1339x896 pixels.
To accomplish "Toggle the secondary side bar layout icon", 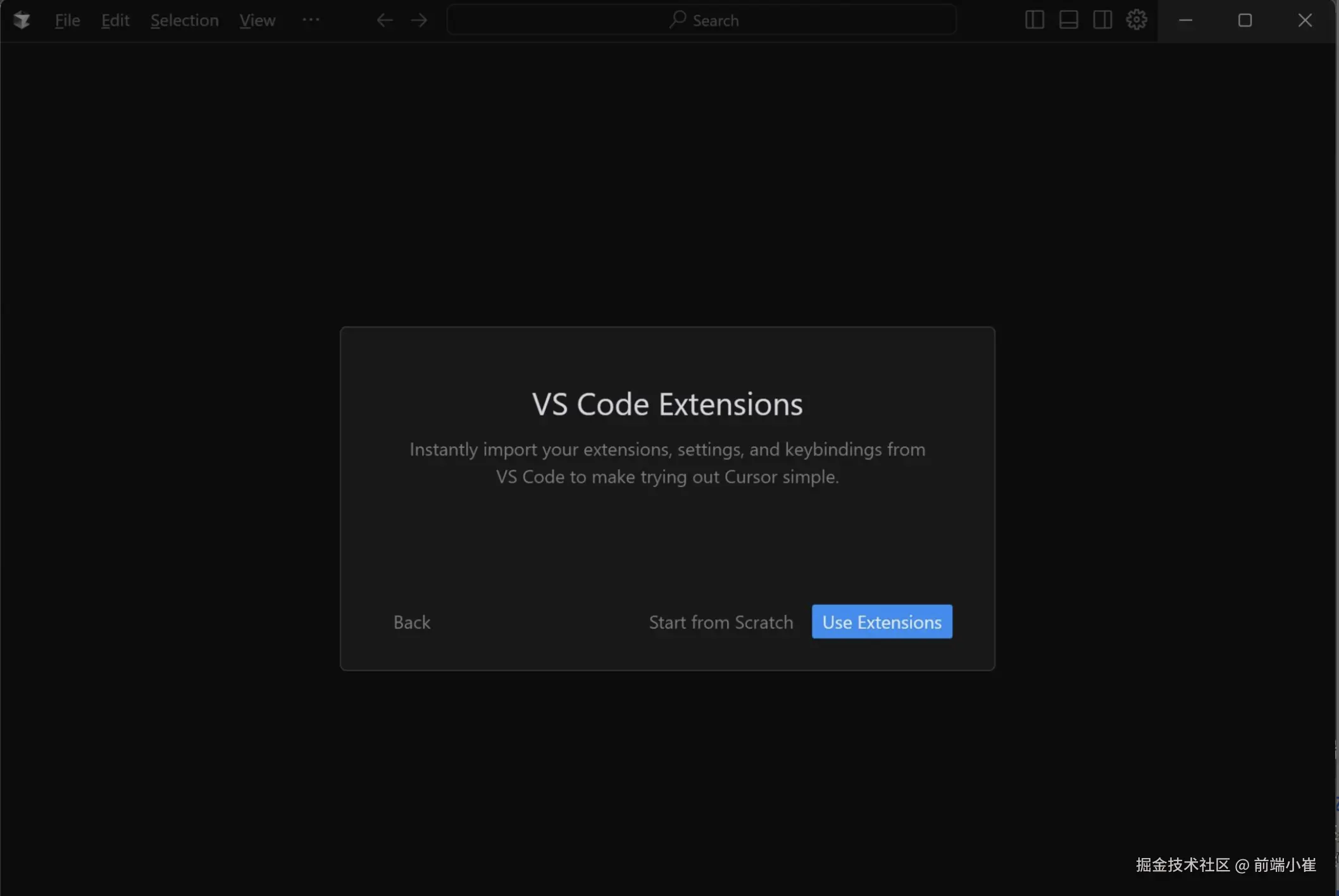I will click(1102, 20).
